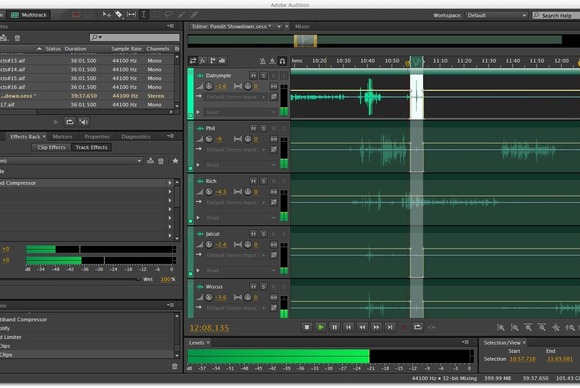The image size is (580, 388).
Task: Fast forward the playhead
Action: pyautogui.click(x=376, y=327)
